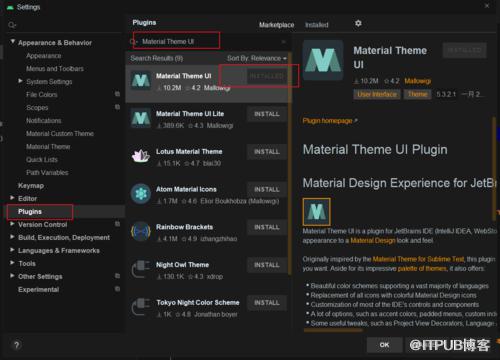Install Rainbow Brackets plugin
The image size is (500, 360).
[267, 227]
